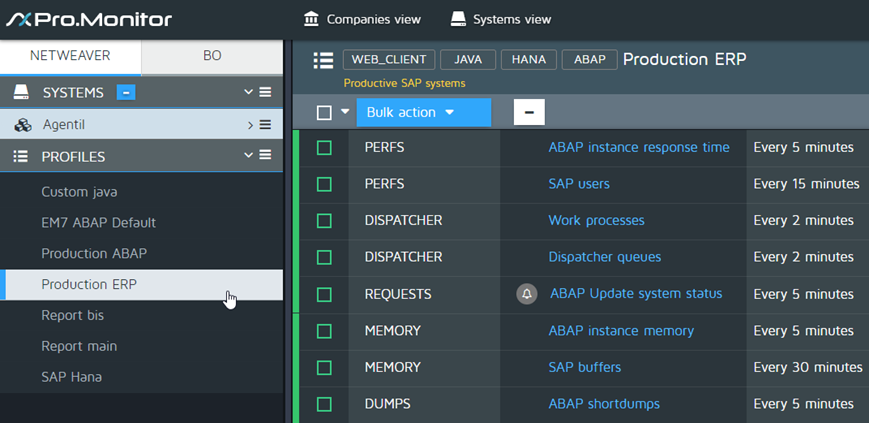Image resolution: width=869 pixels, height=423 pixels.
Task: Click the Pro.Monitor logo
Action: (89, 19)
